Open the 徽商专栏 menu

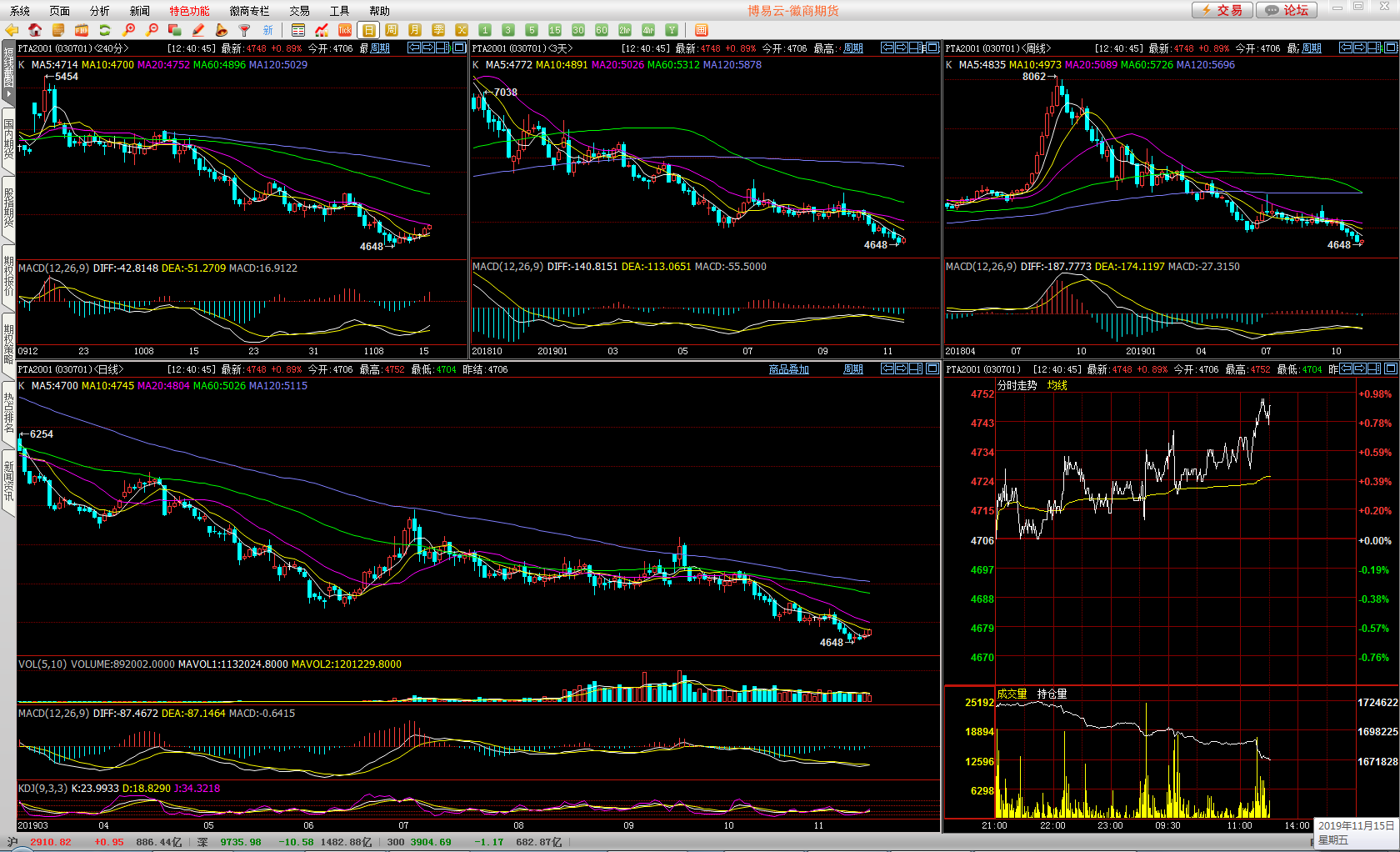(x=250, y=11)
